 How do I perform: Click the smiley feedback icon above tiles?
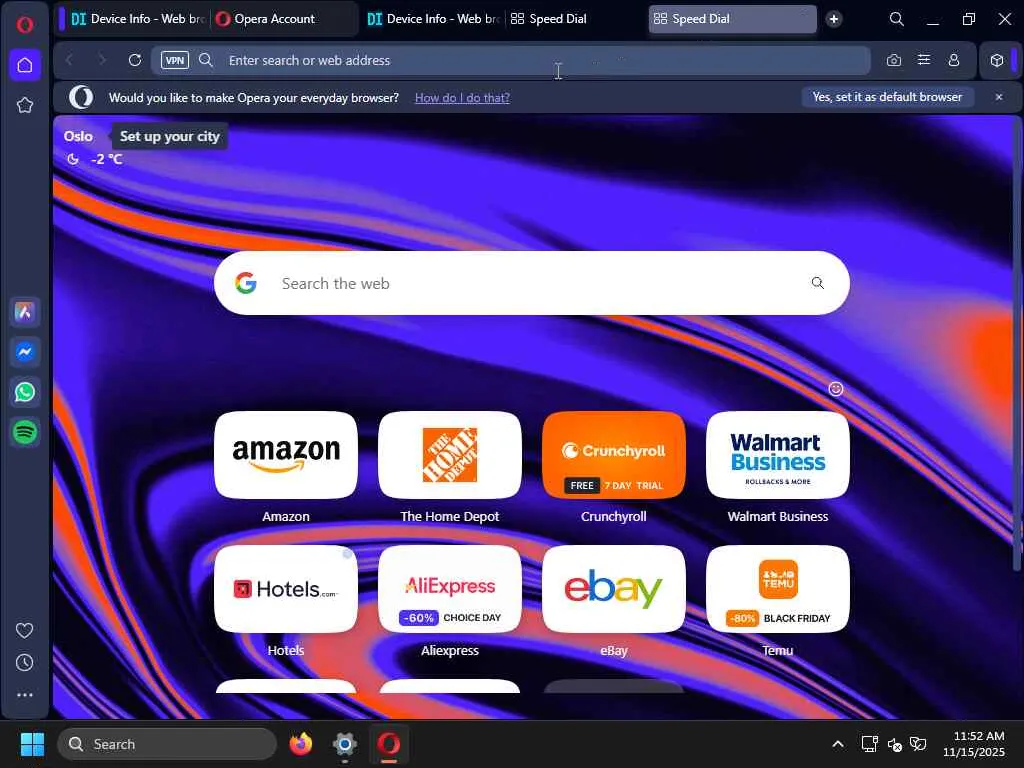point(836,389)
